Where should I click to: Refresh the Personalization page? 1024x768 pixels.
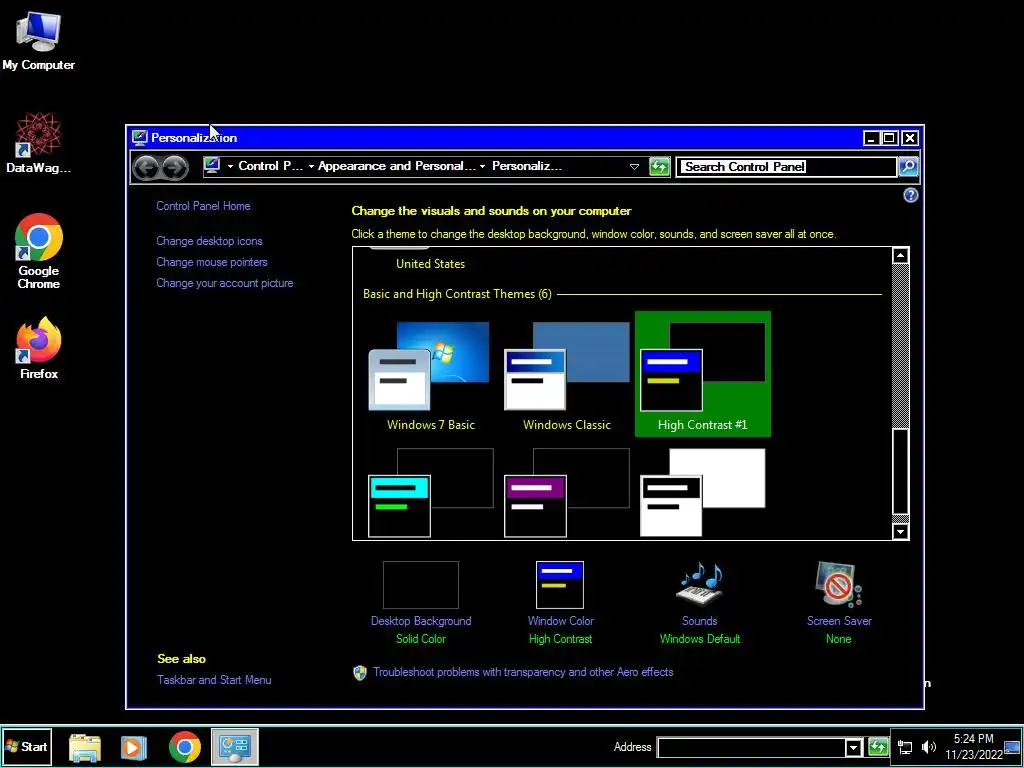click(x=659, y=167)
